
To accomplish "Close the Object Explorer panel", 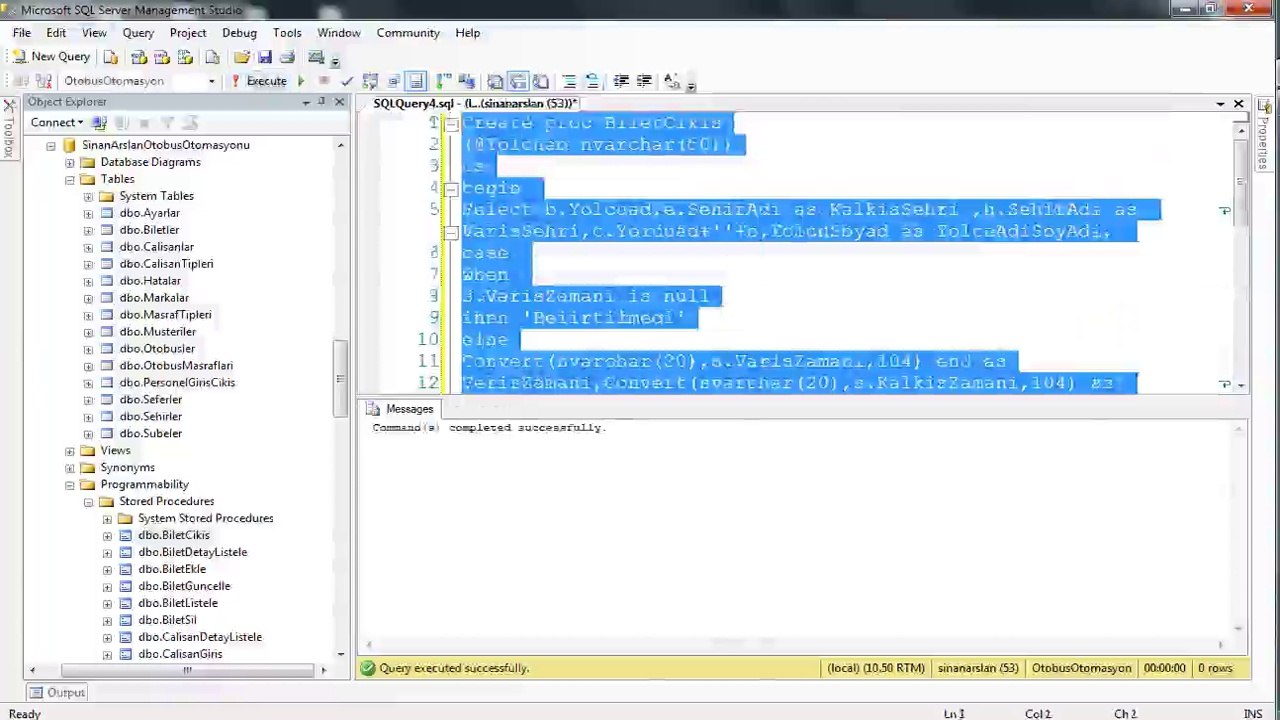I will point(339,102).
